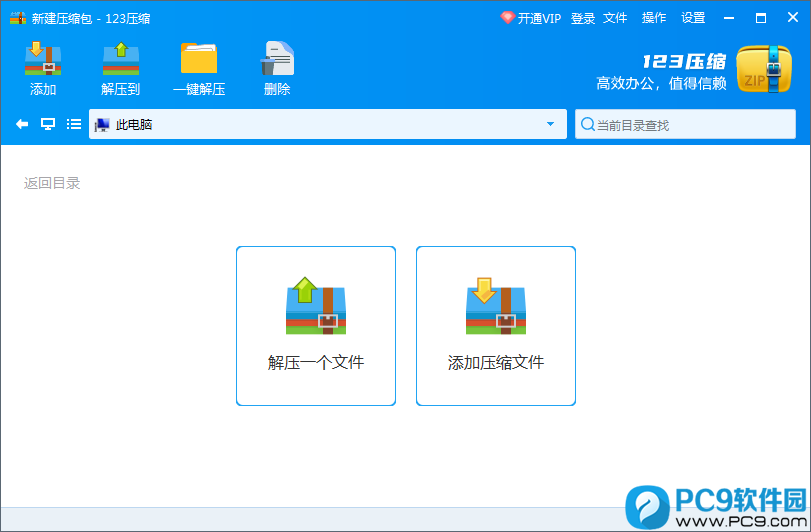Screen dimensions: 811x532
Task: Click 开通VIP link
Action: click(539, 18)
